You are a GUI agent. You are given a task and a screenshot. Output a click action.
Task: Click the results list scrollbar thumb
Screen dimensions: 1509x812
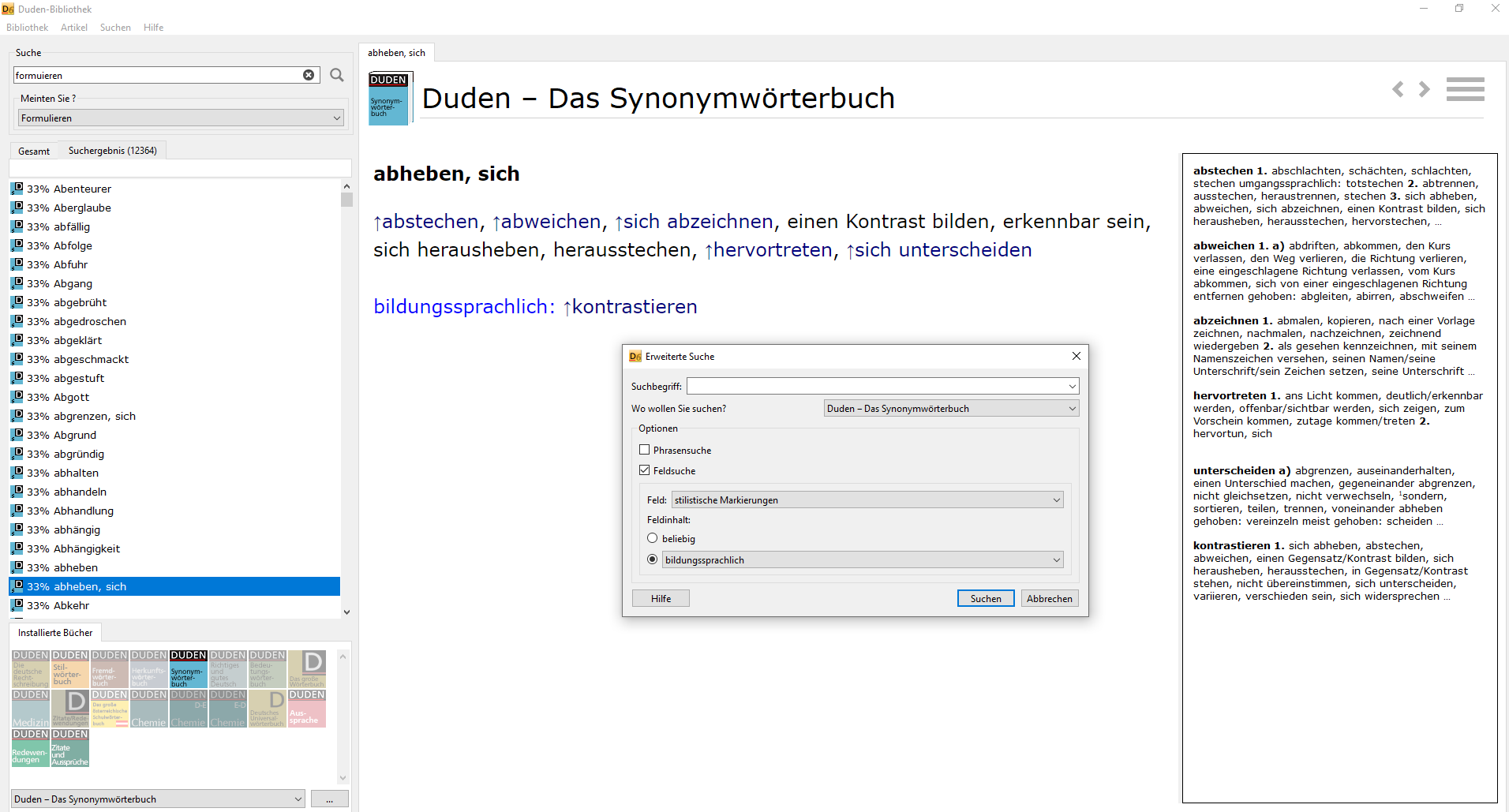tap(346, 199)
